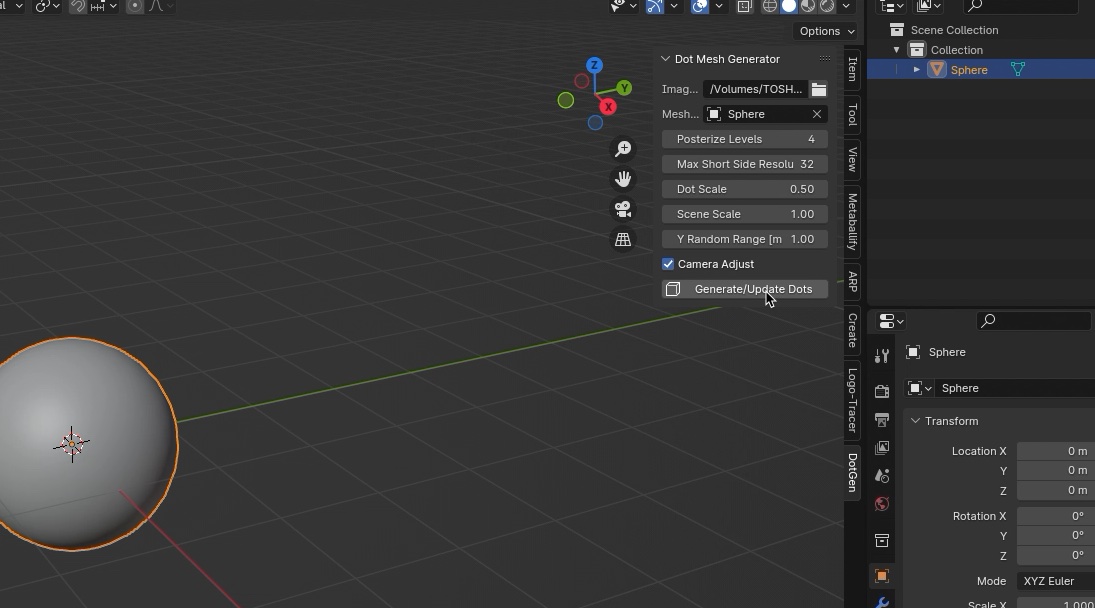Toggle camera view with camera icon

[623, 209]
